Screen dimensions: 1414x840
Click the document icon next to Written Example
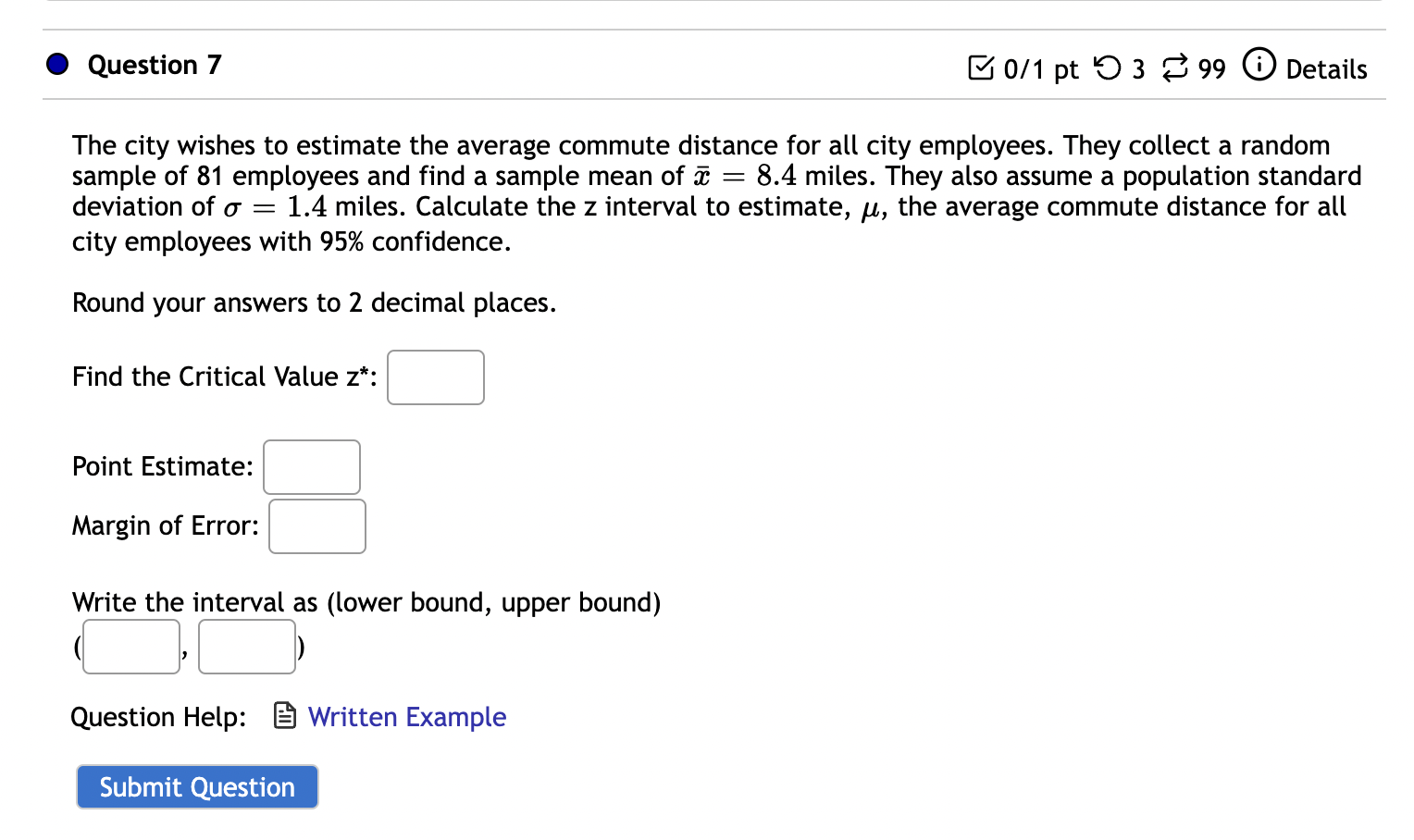(282, 715)
